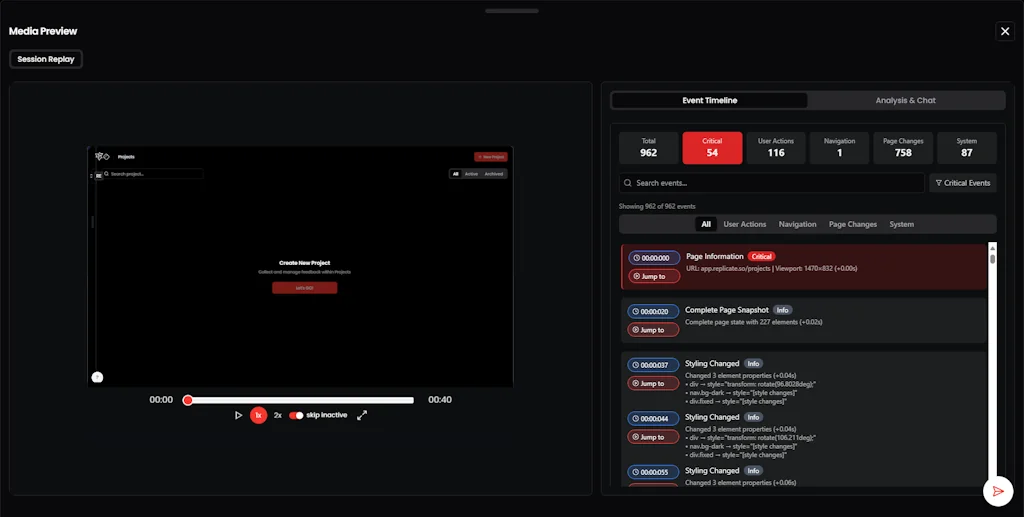Click the red send arrow floating button

coord(998,492)
